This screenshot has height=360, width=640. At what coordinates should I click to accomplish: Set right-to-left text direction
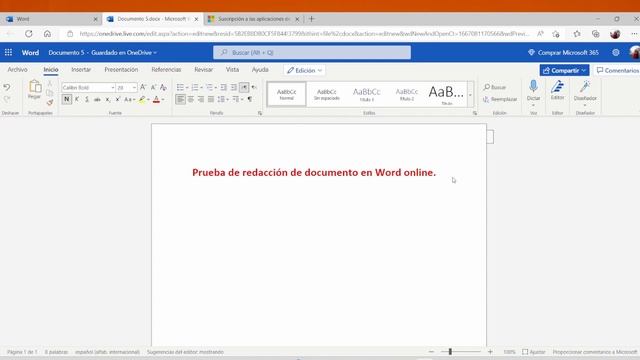coord(254,87)
